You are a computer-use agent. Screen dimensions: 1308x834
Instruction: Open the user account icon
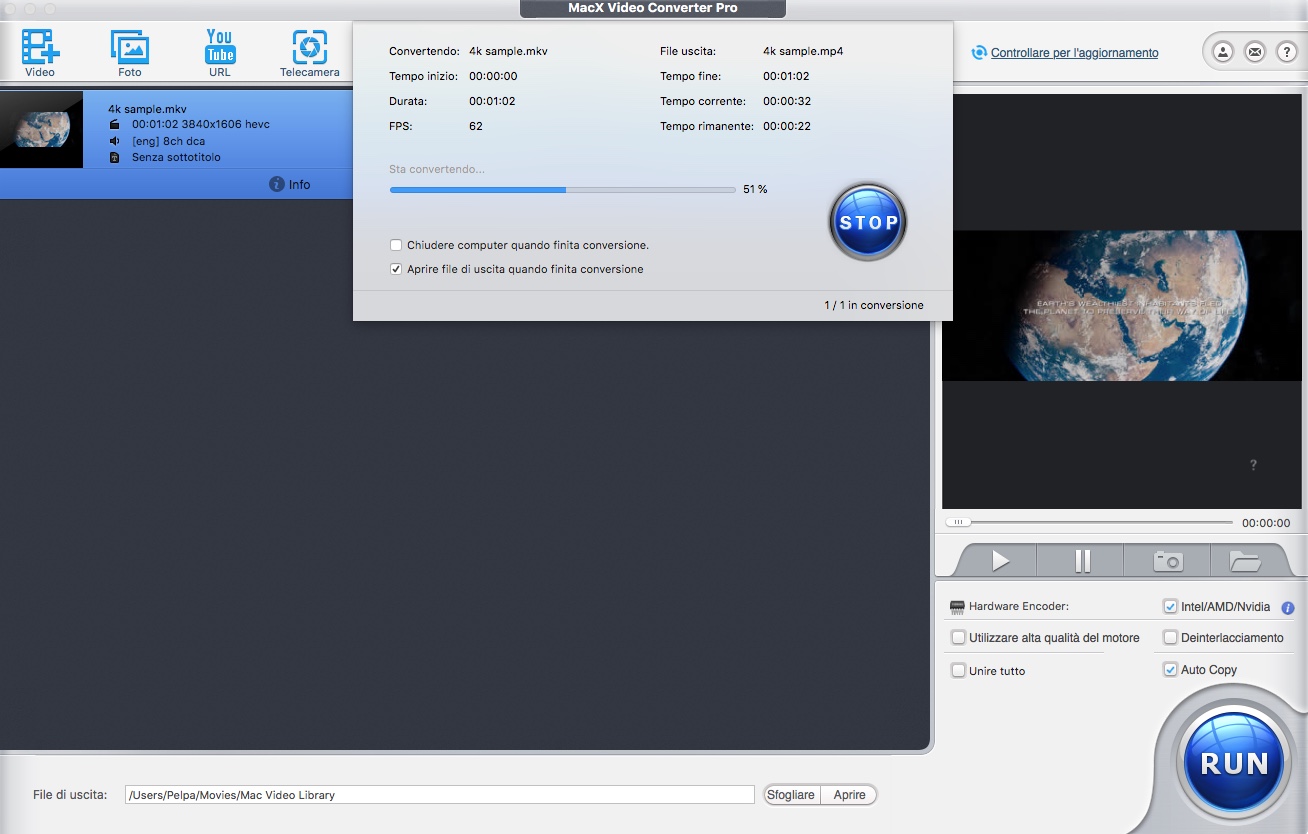pyautogui.click(x=1222, y=52)
